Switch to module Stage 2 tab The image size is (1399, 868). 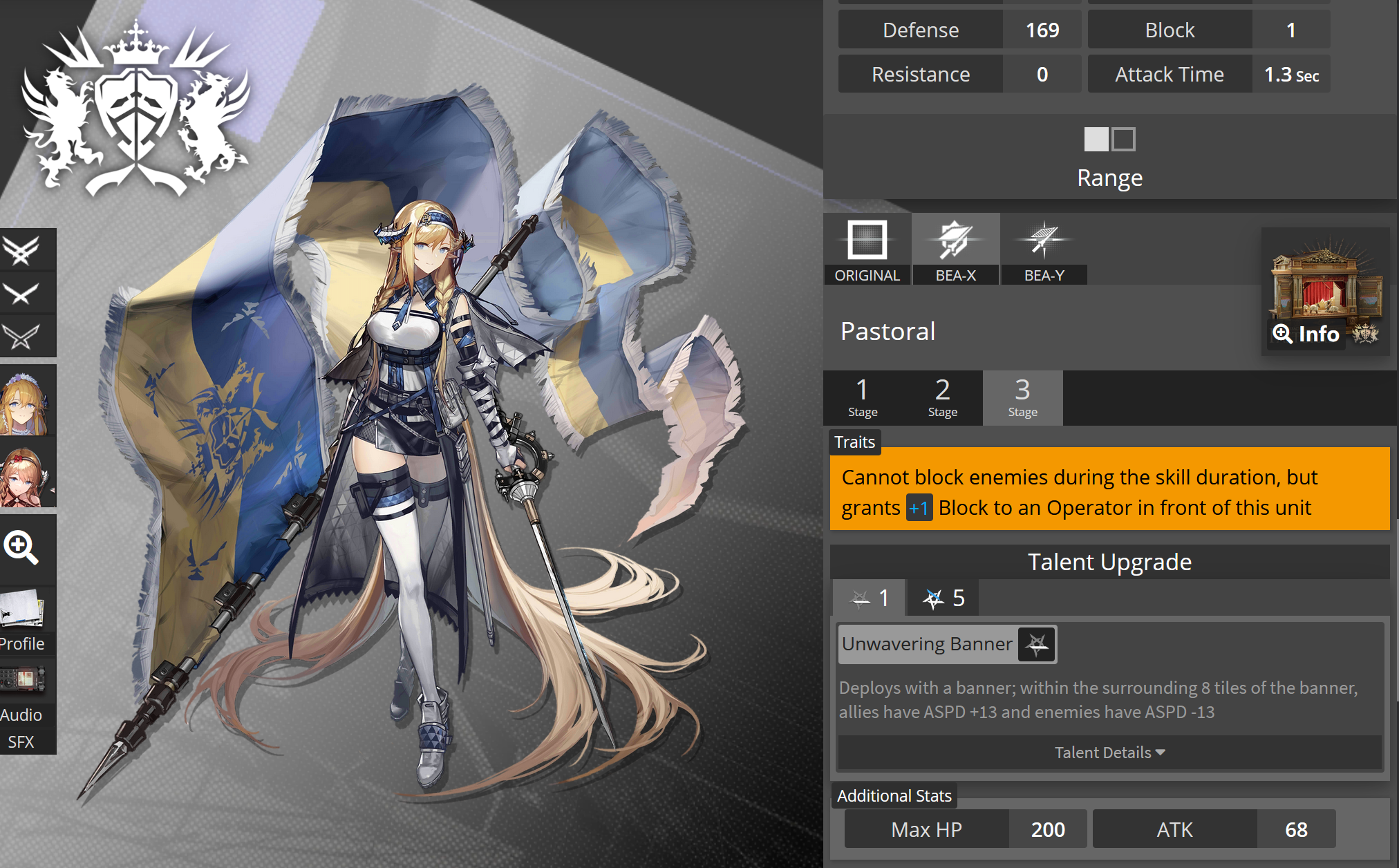point(943,398)
